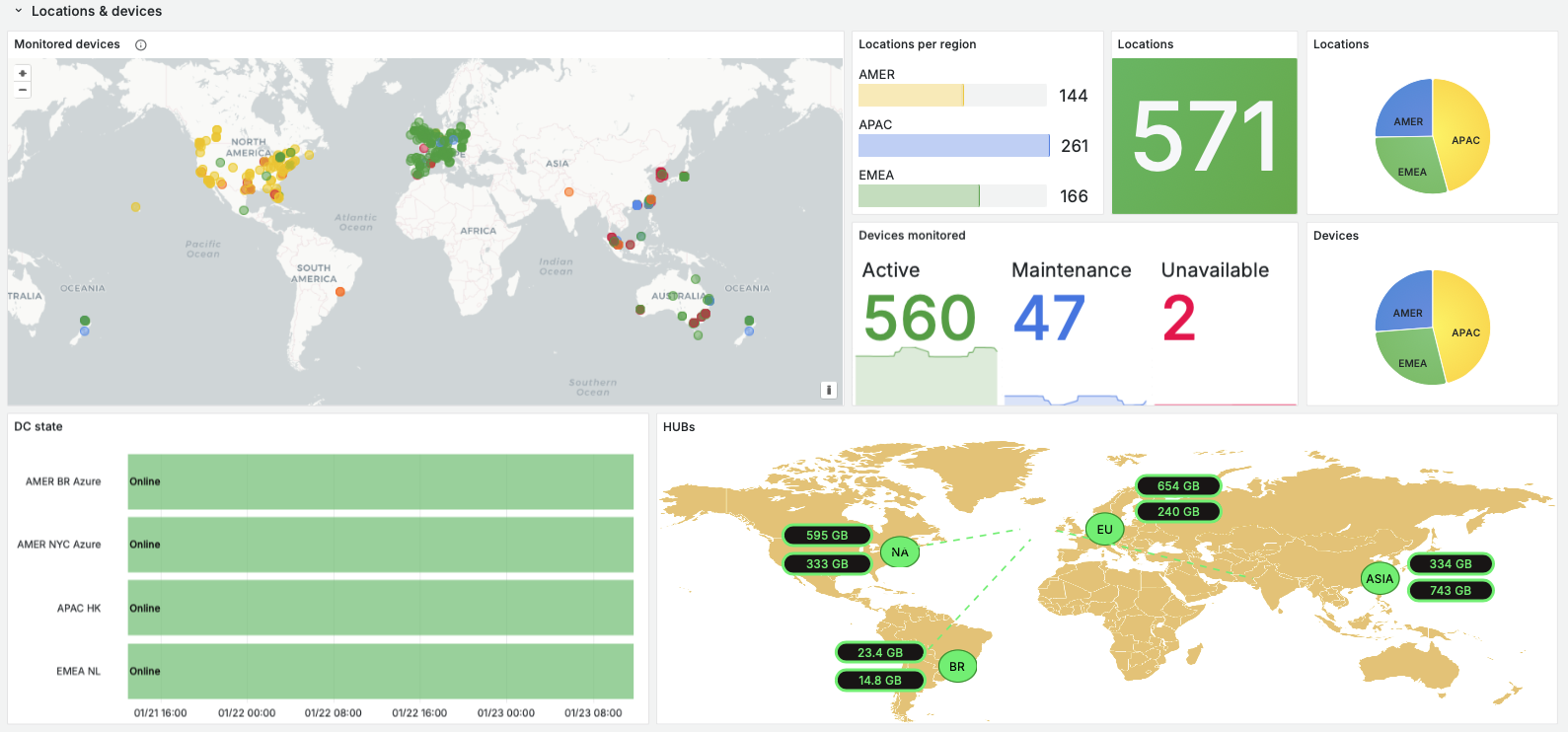Select the ASIA hub node

pos(1380,579)
